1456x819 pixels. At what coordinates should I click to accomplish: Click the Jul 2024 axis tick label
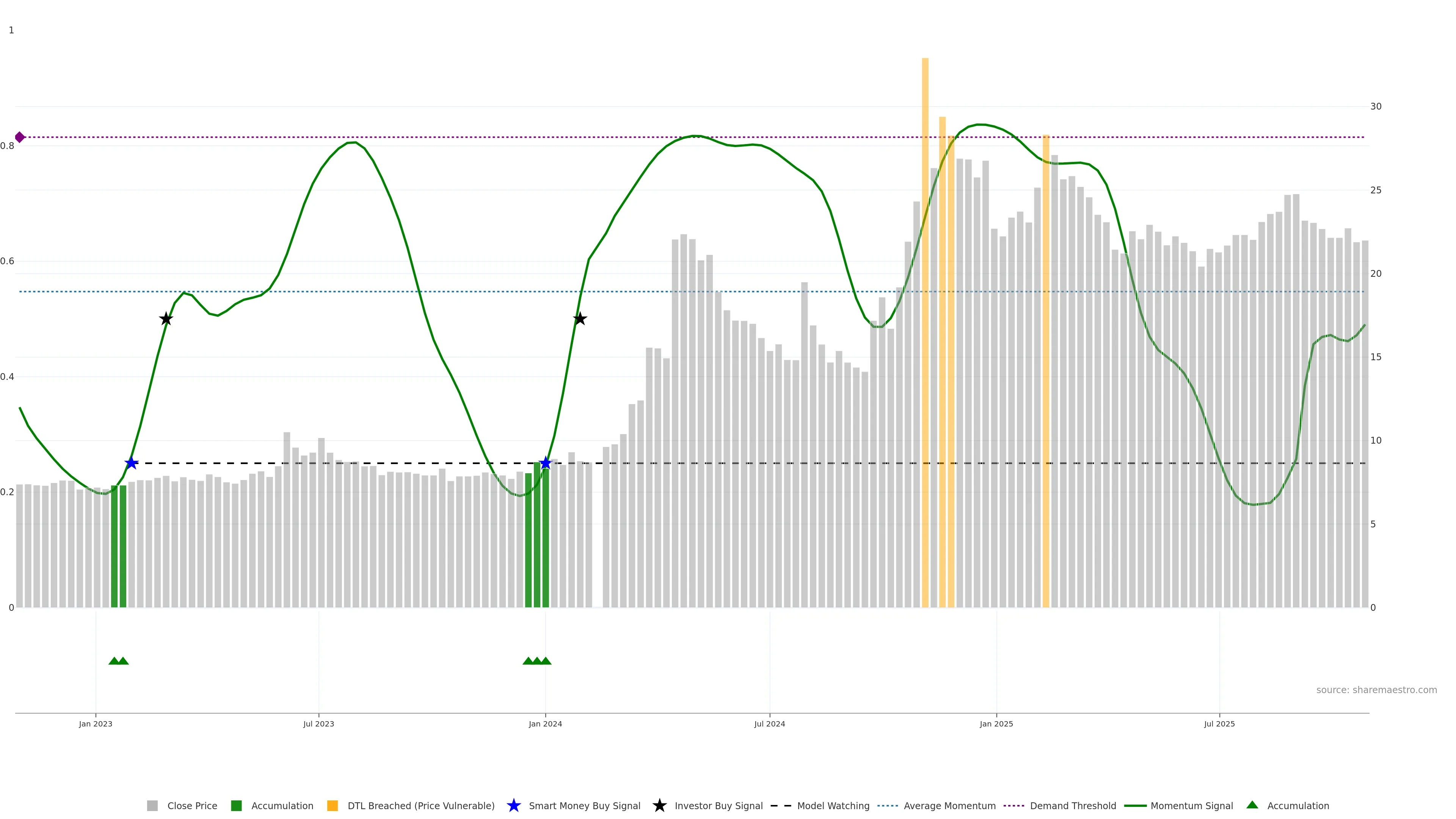point(769,724)
